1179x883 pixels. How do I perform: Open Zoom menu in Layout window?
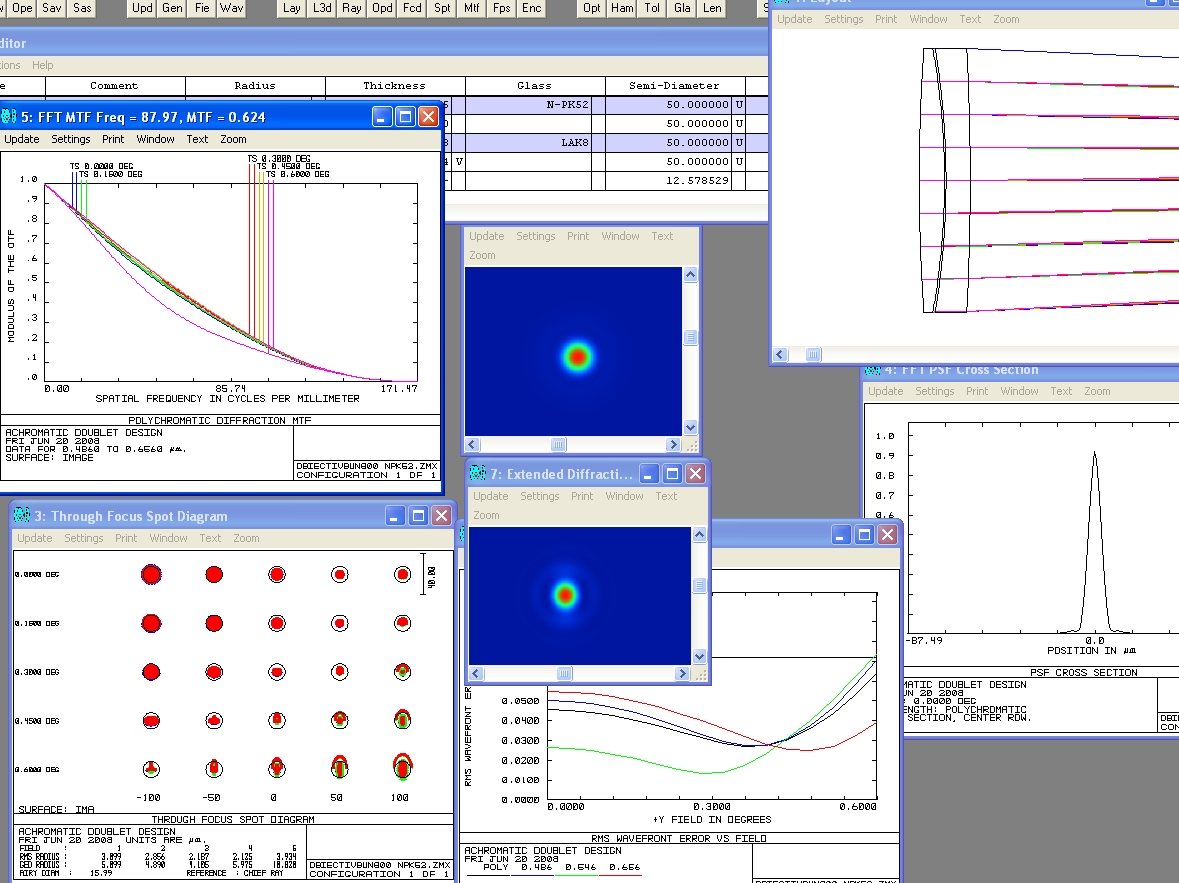coord(1005,20)
